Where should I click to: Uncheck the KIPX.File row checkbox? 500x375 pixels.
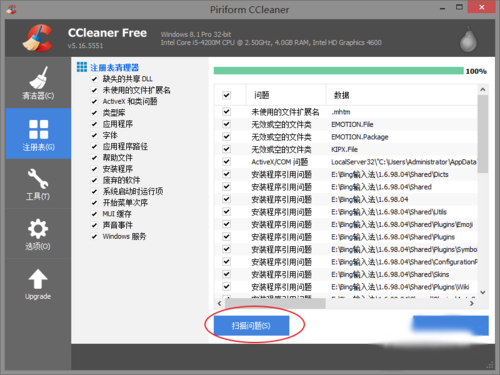[226, 149]
